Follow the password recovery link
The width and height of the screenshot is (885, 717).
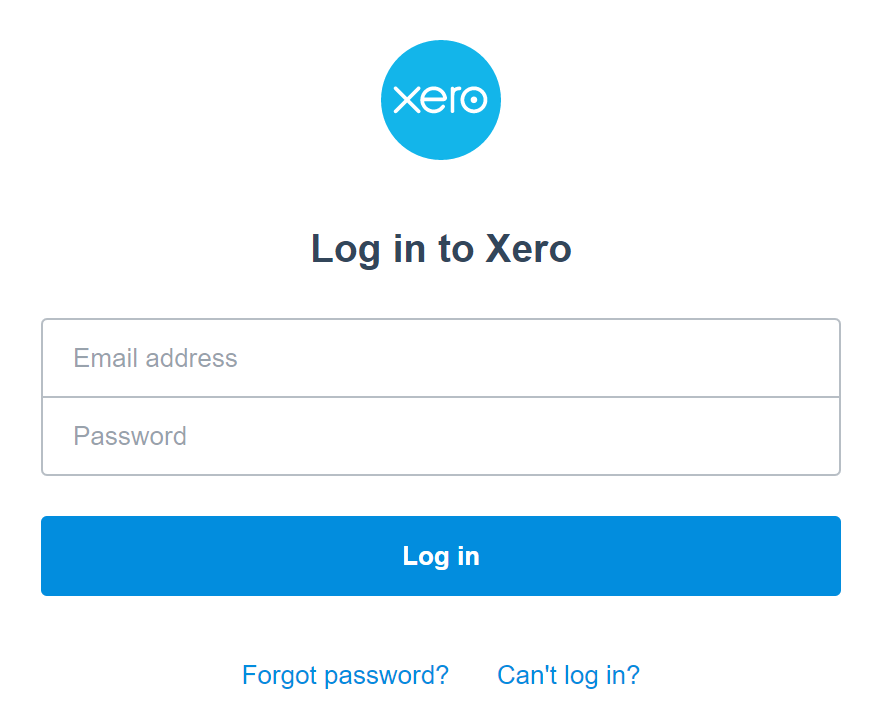point(345,675)
